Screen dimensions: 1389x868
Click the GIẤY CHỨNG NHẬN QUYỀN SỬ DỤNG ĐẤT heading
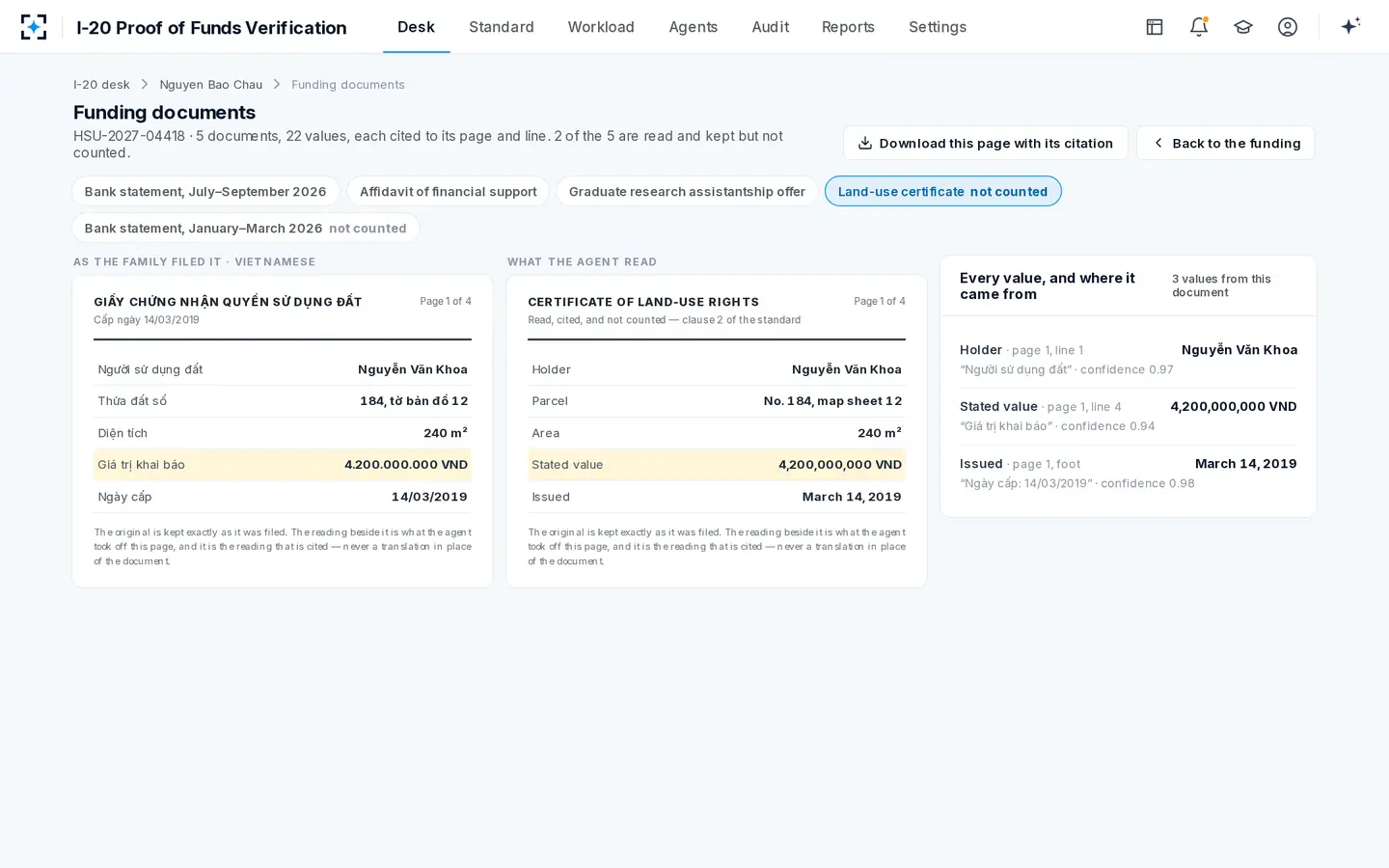(228, 302)
